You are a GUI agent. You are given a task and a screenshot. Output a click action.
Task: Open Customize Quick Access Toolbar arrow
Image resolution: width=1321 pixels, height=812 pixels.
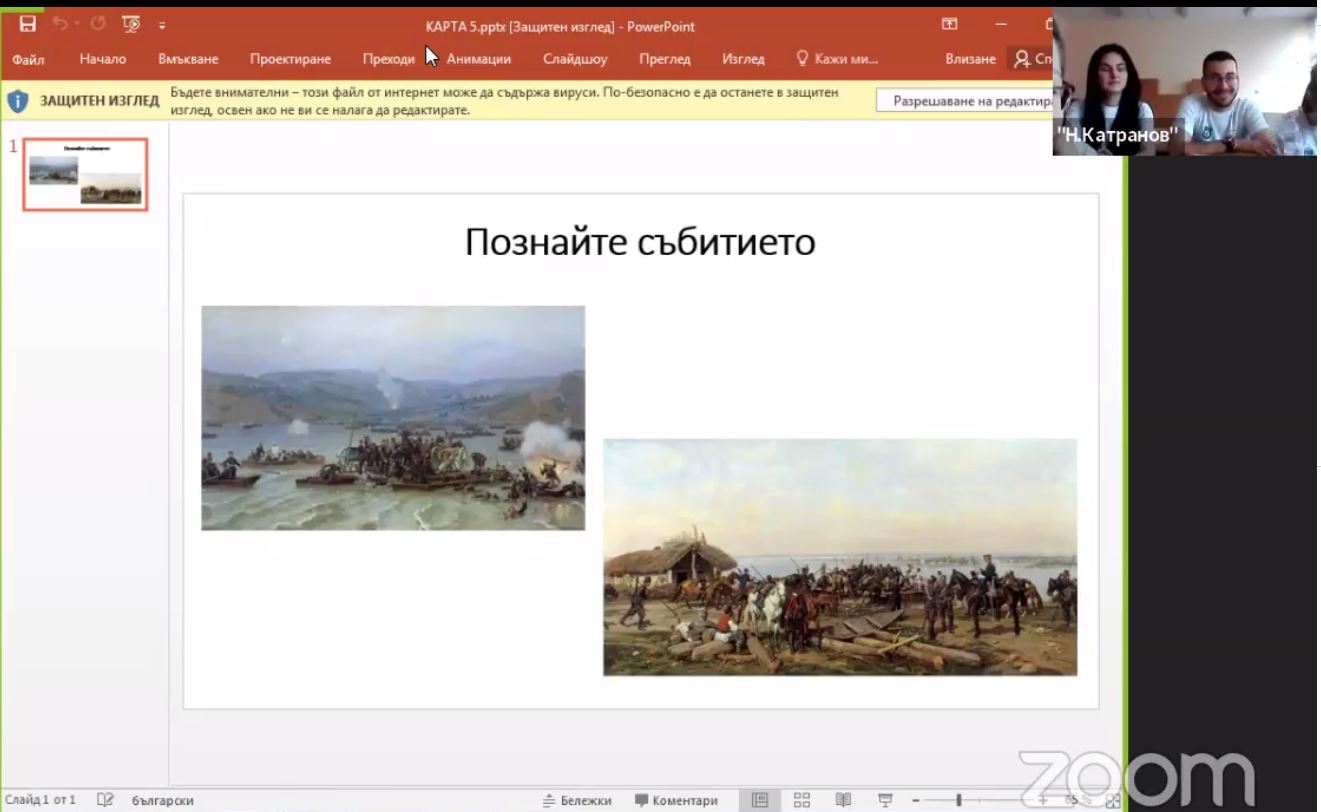163,25
